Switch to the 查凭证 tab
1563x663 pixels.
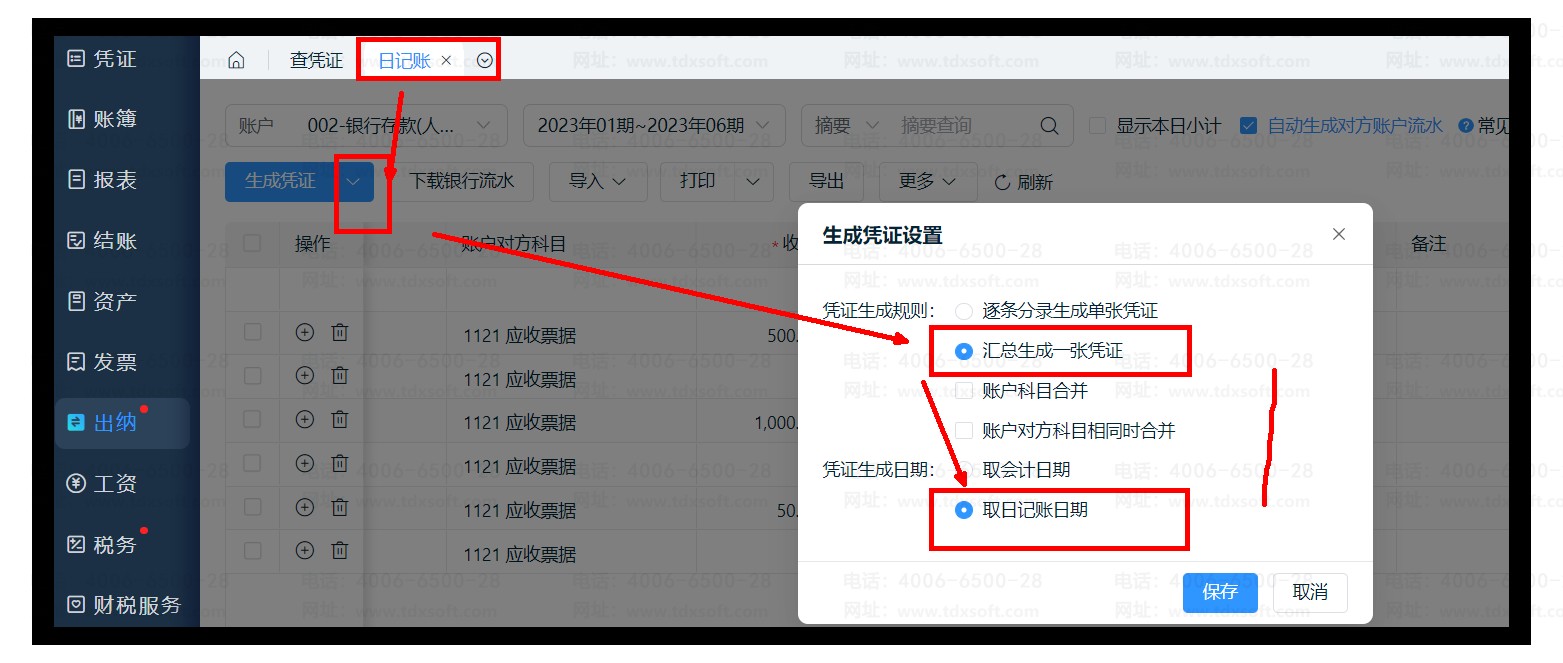[316, 61]
